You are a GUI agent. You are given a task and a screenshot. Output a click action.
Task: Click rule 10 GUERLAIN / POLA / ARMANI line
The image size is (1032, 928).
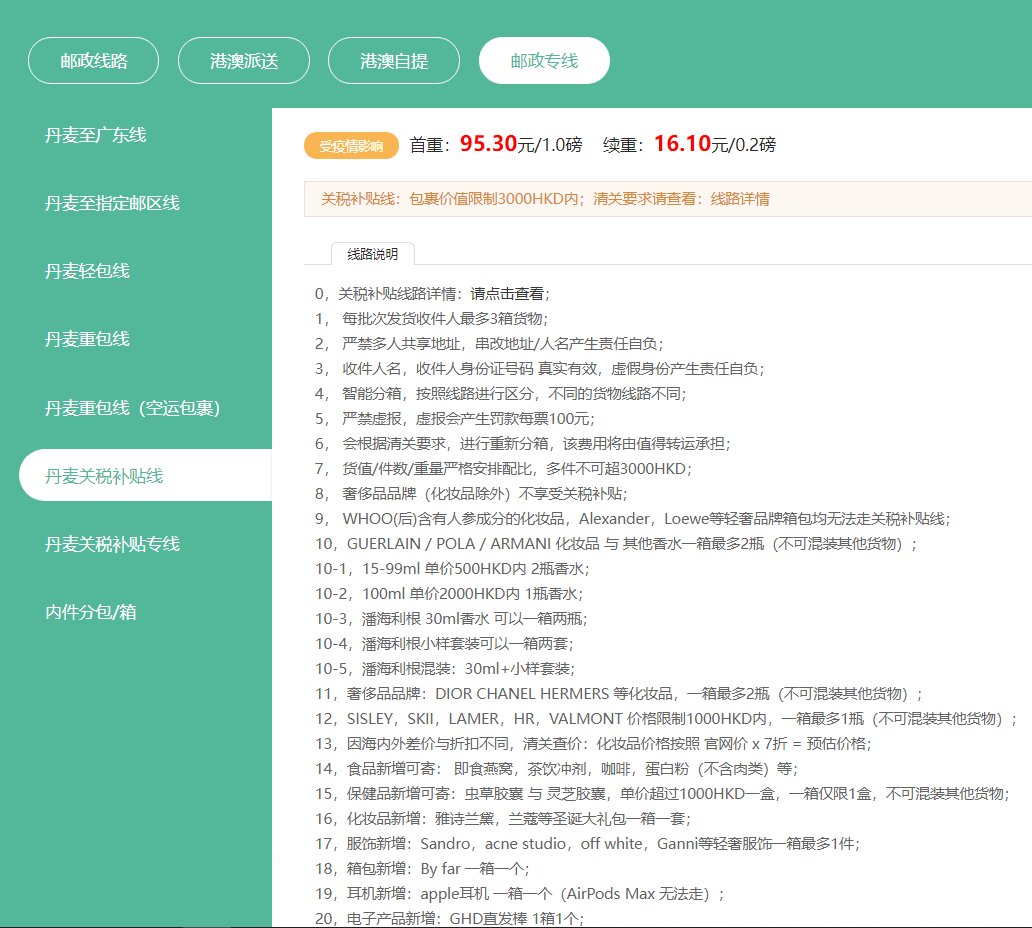click(x=616, y=544)
